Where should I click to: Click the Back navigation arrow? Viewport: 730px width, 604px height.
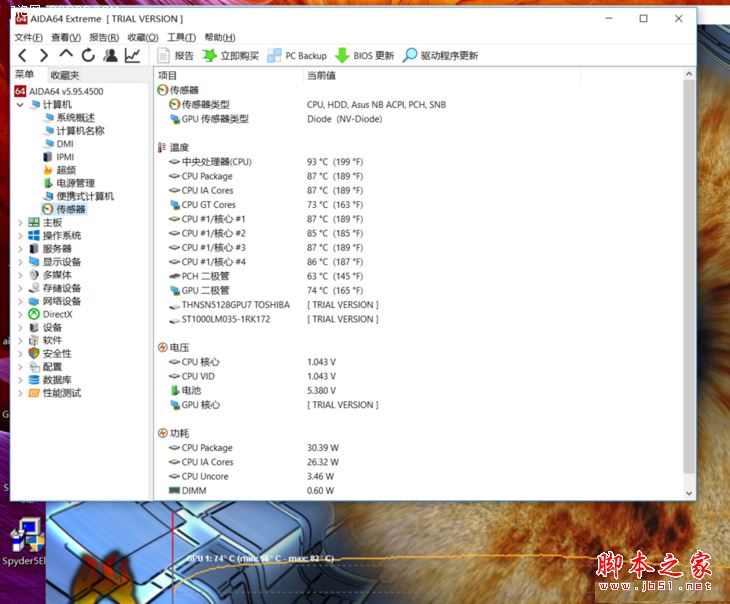22,56
